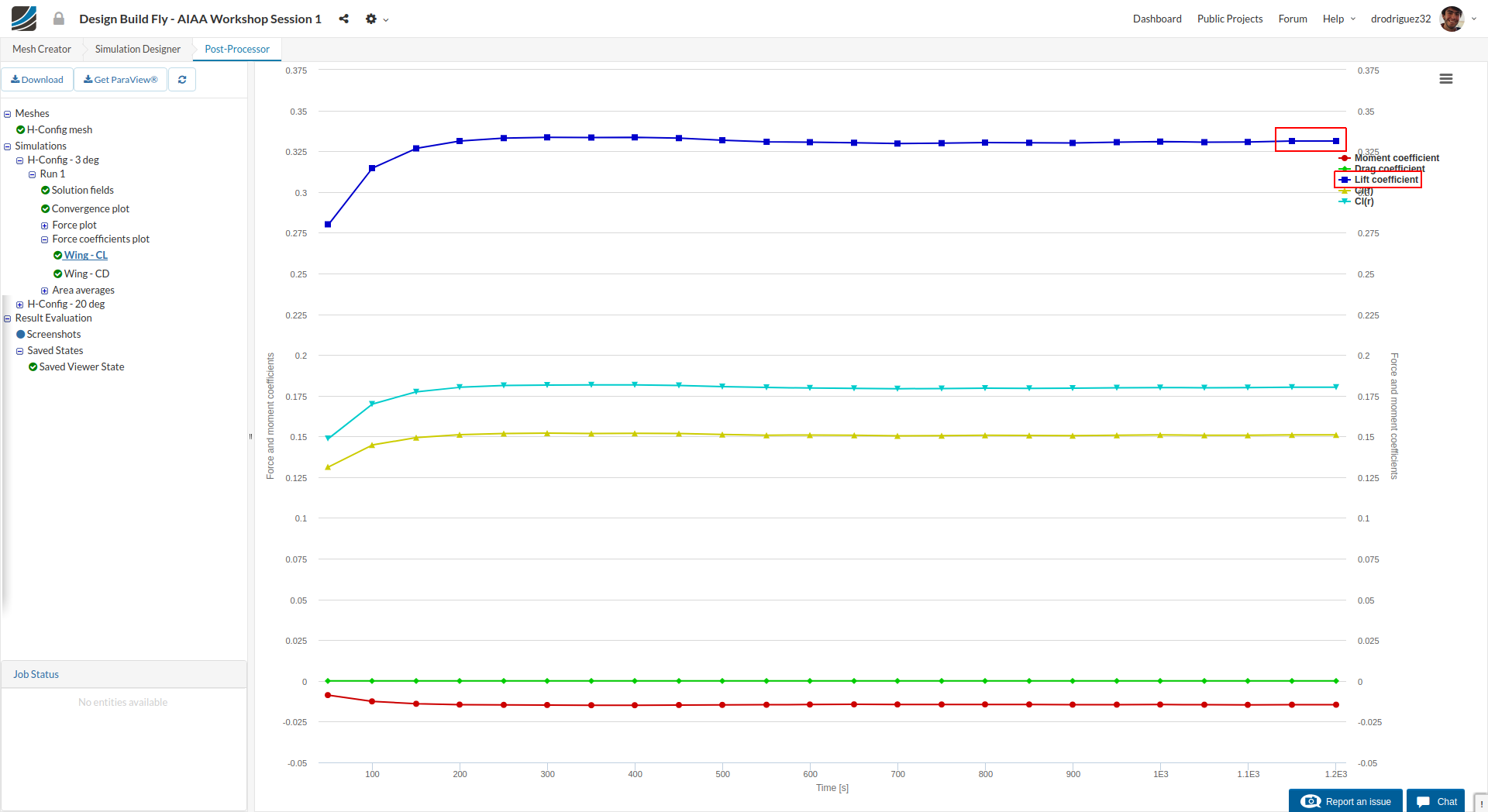The width and height of the screenshot is (1488, 812).
Task: Click the SimScale logo icon
Action: click(x=24, y=19)
